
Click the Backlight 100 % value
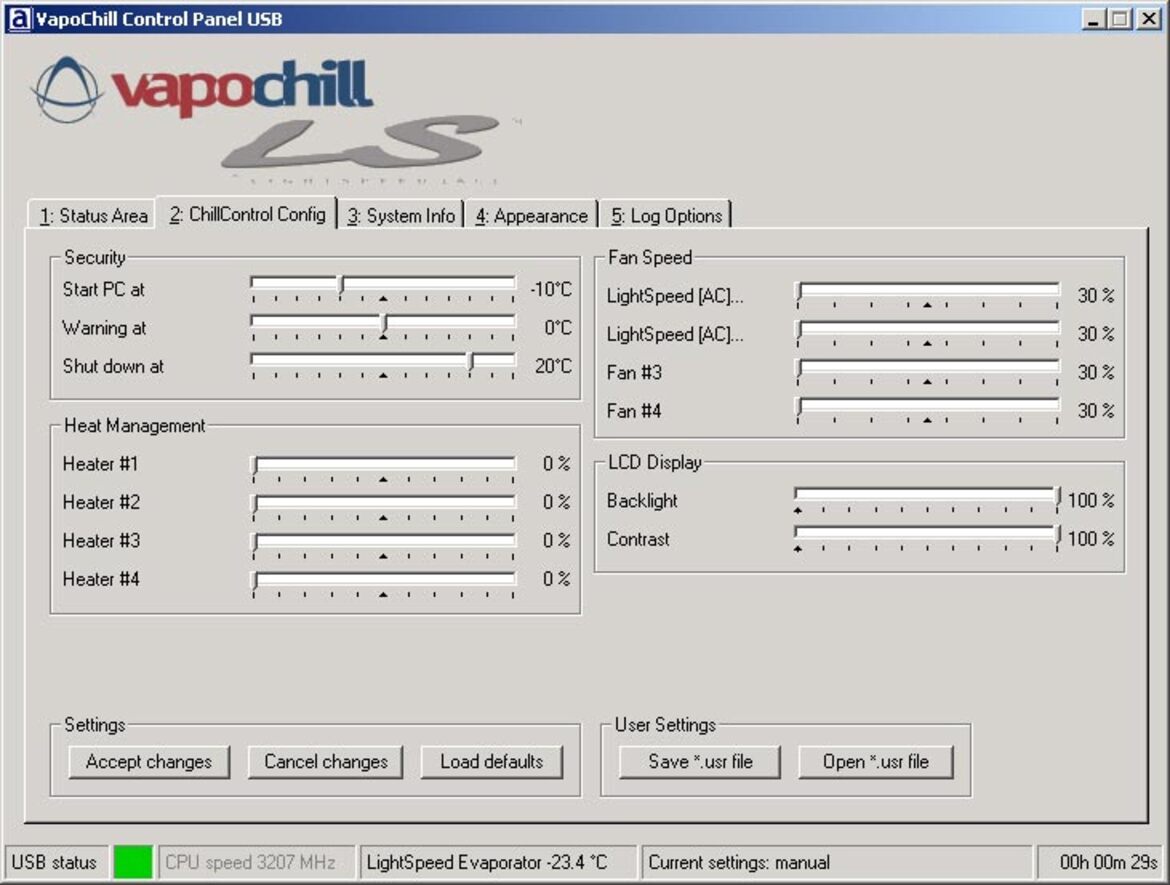pos(1090,500)
